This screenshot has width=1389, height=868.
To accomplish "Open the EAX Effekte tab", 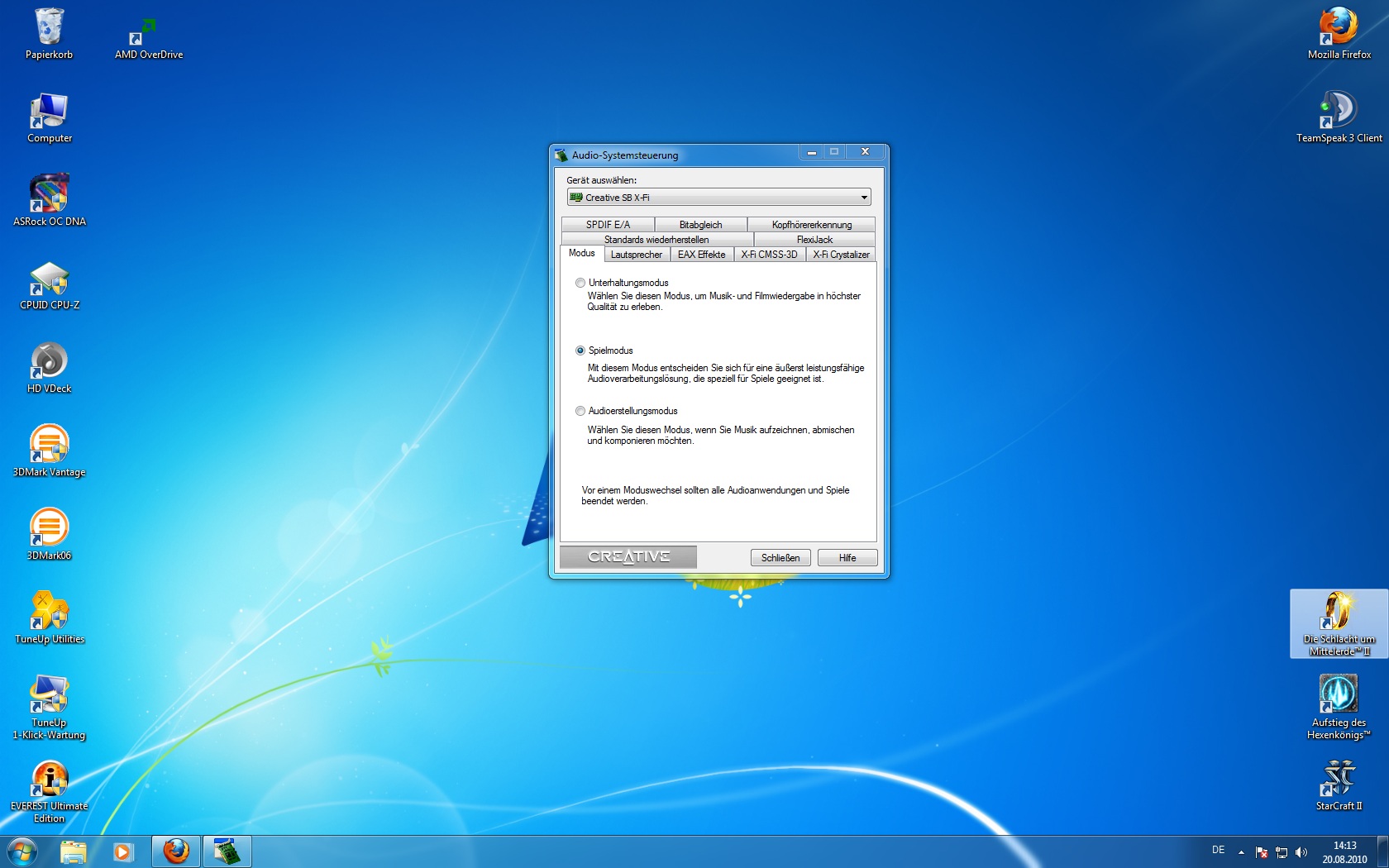I will [701, 255].
